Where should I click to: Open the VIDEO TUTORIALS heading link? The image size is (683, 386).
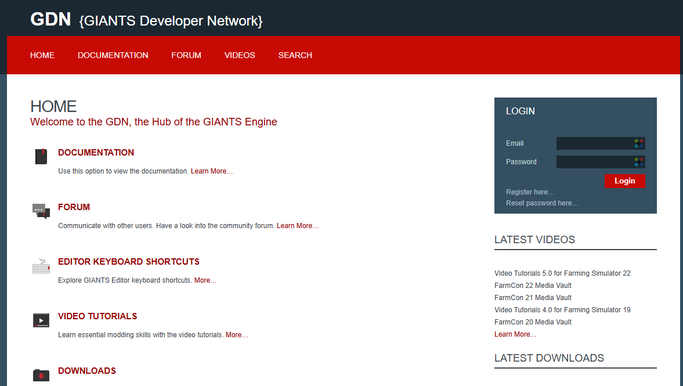point(98,316)
